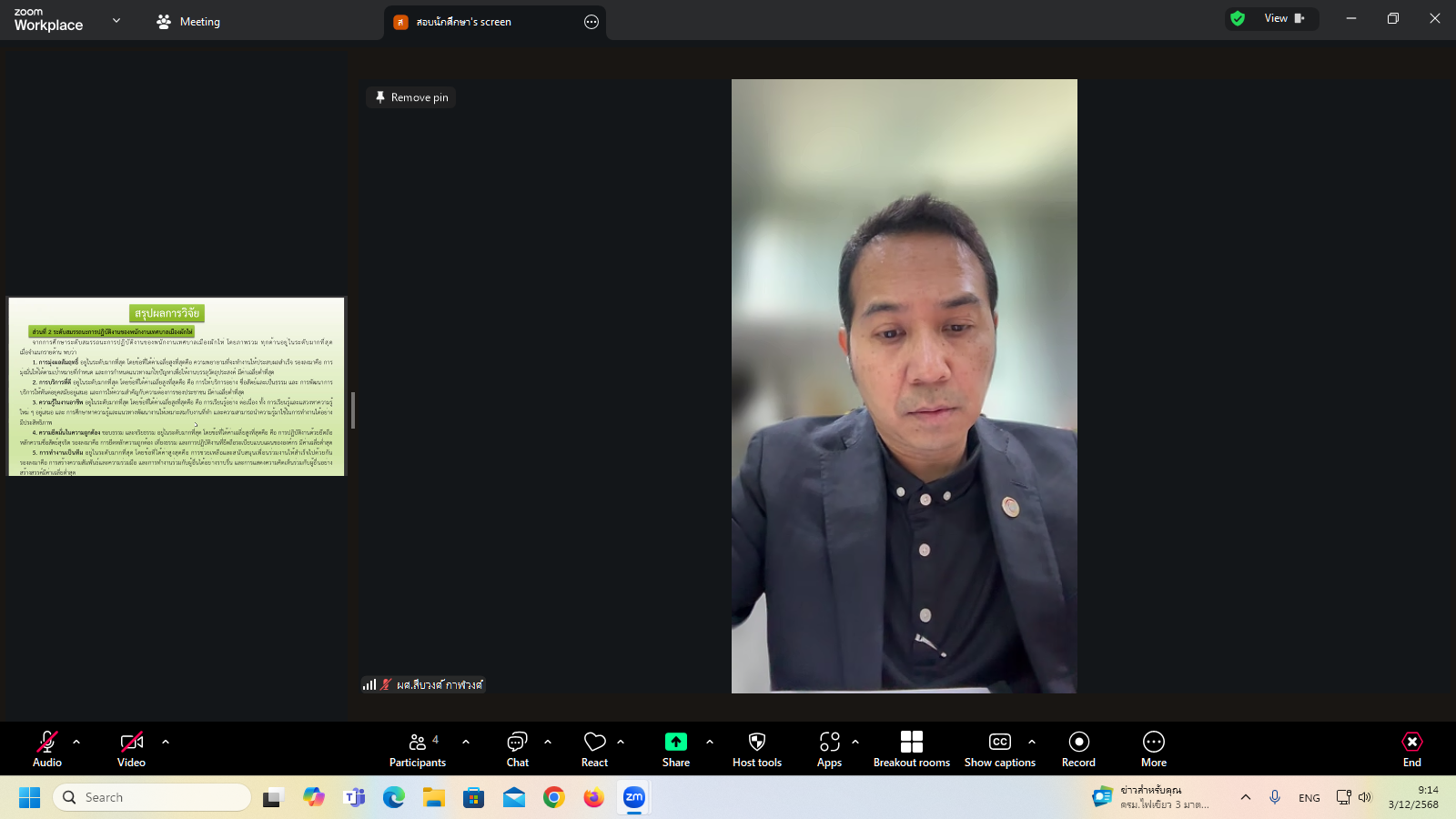This screenshot has height=819, width=1456.
Task: Select the shared screen slide thumbnail
Action: pyautogui.click(x=177, y=386)
